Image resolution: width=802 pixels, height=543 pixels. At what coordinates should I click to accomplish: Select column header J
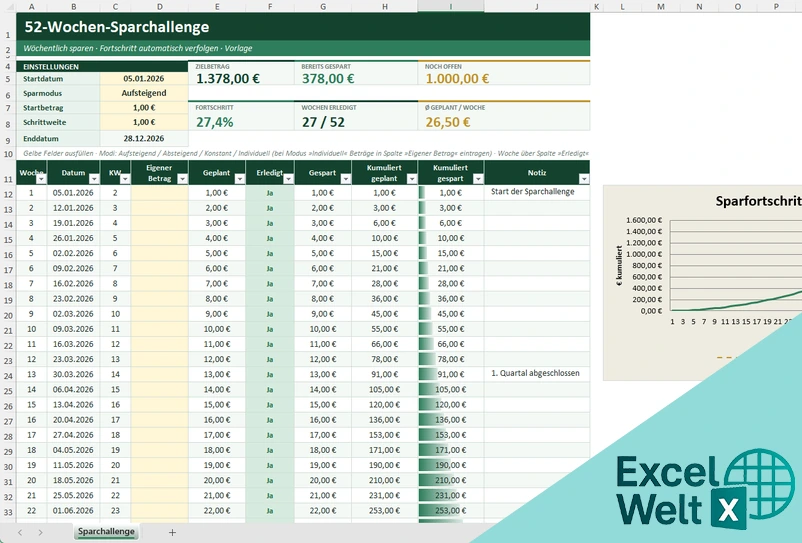[x=537, y=6]
